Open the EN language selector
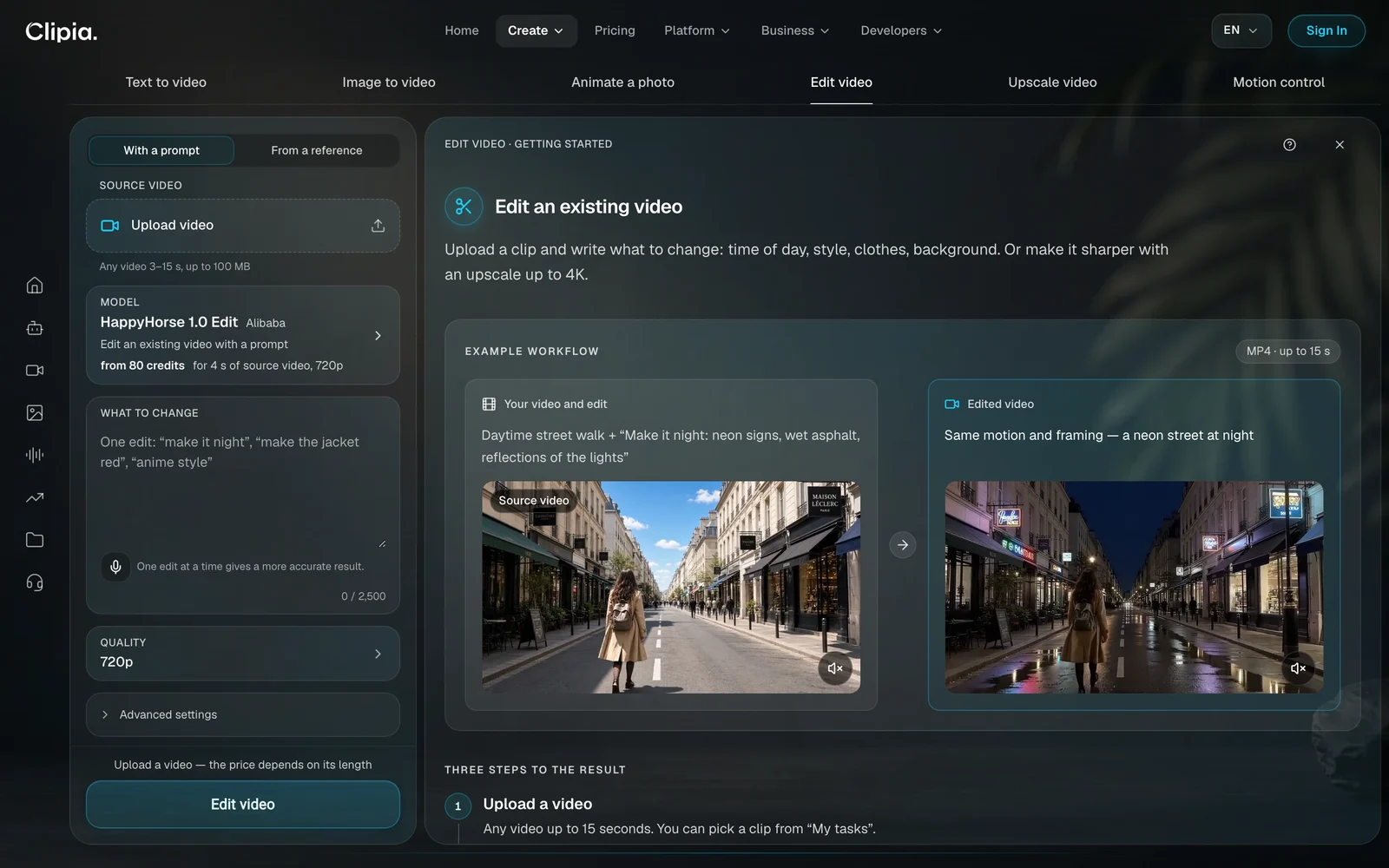Screen dimensions: 1389x868 coord(1241,30)
